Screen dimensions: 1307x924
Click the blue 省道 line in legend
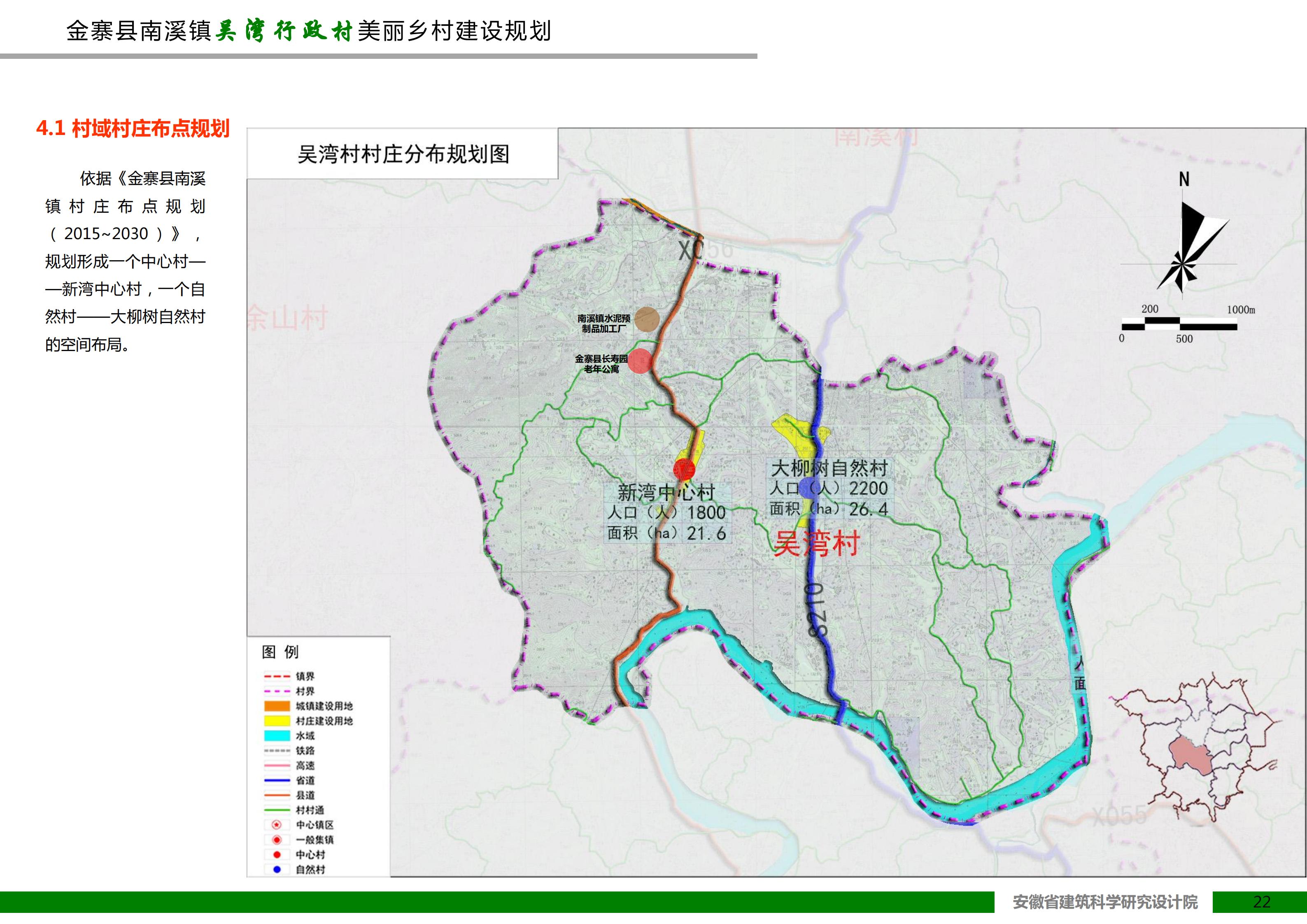tap(277, 780)
